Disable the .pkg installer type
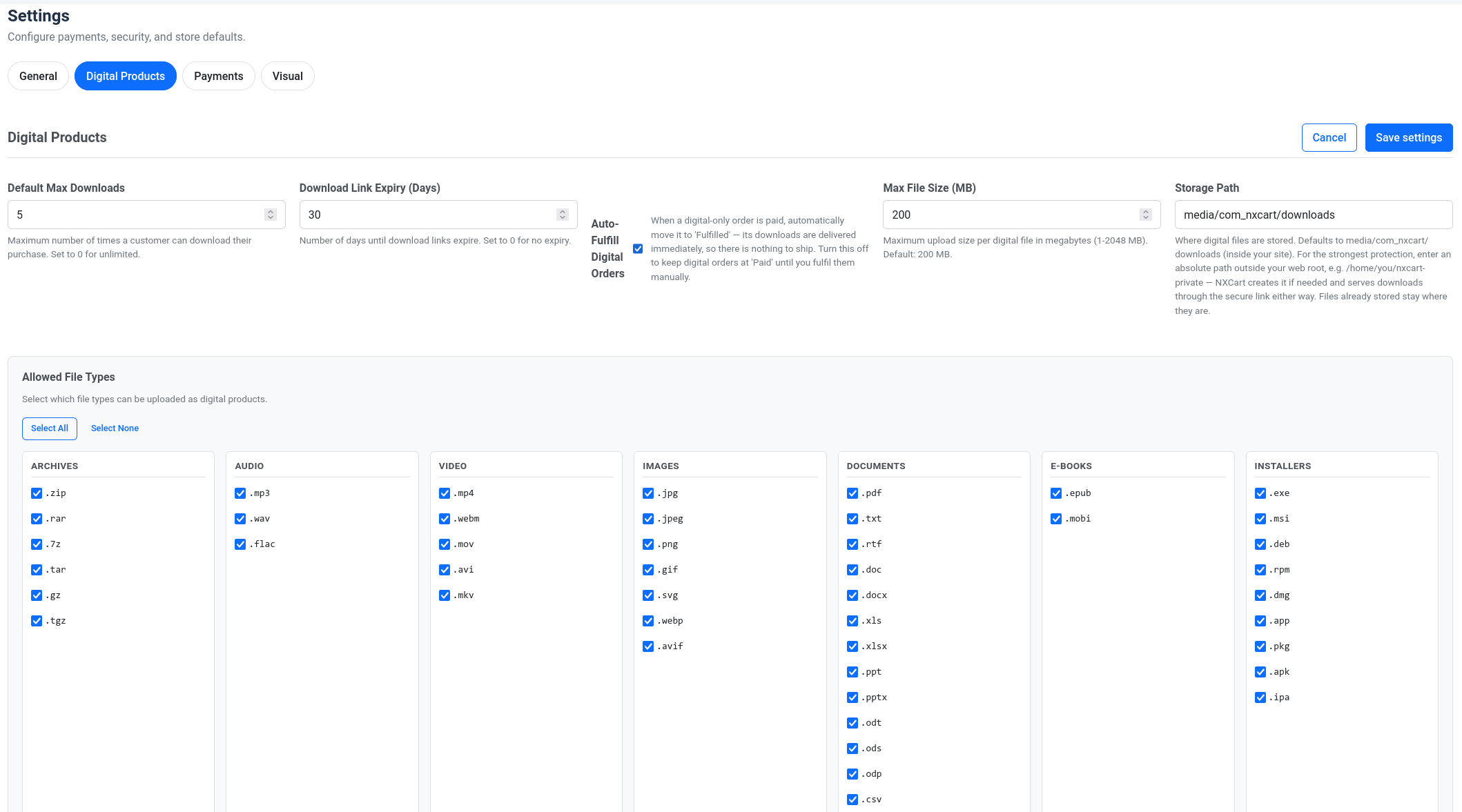1462x812 pixels. click(x=1260, y=646)
